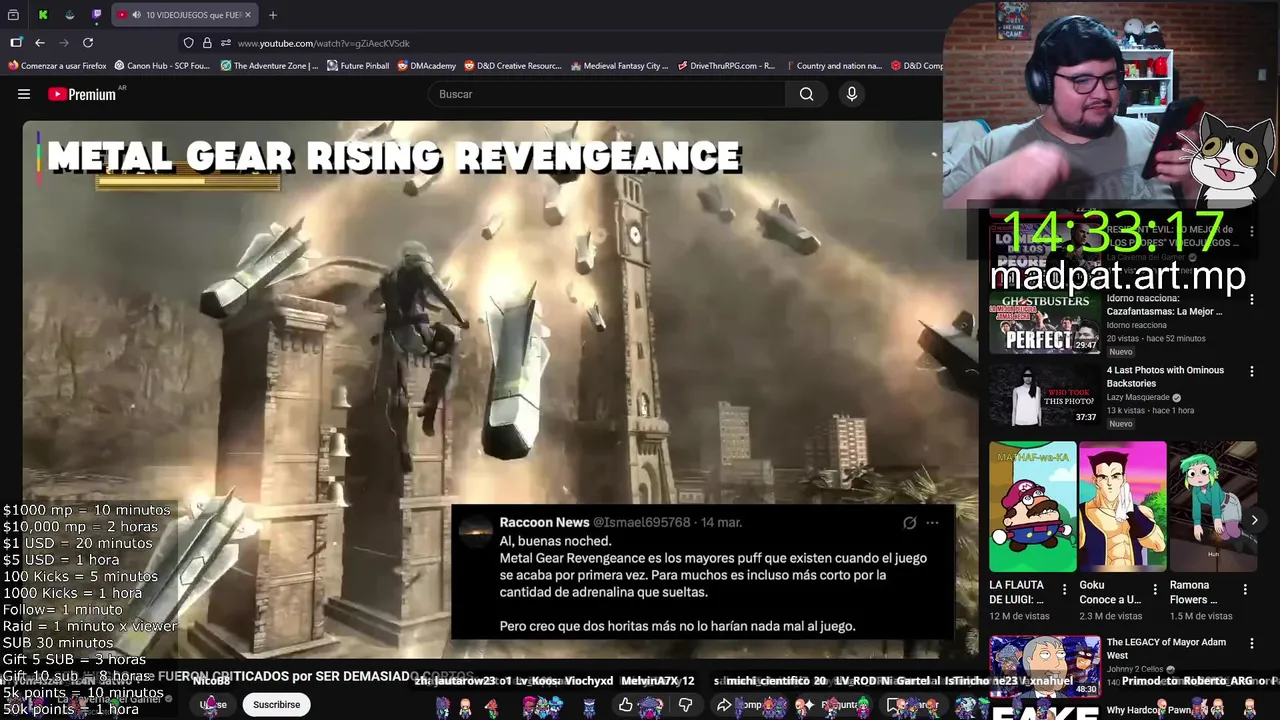Click the Buscar search field

pos(607,94)
